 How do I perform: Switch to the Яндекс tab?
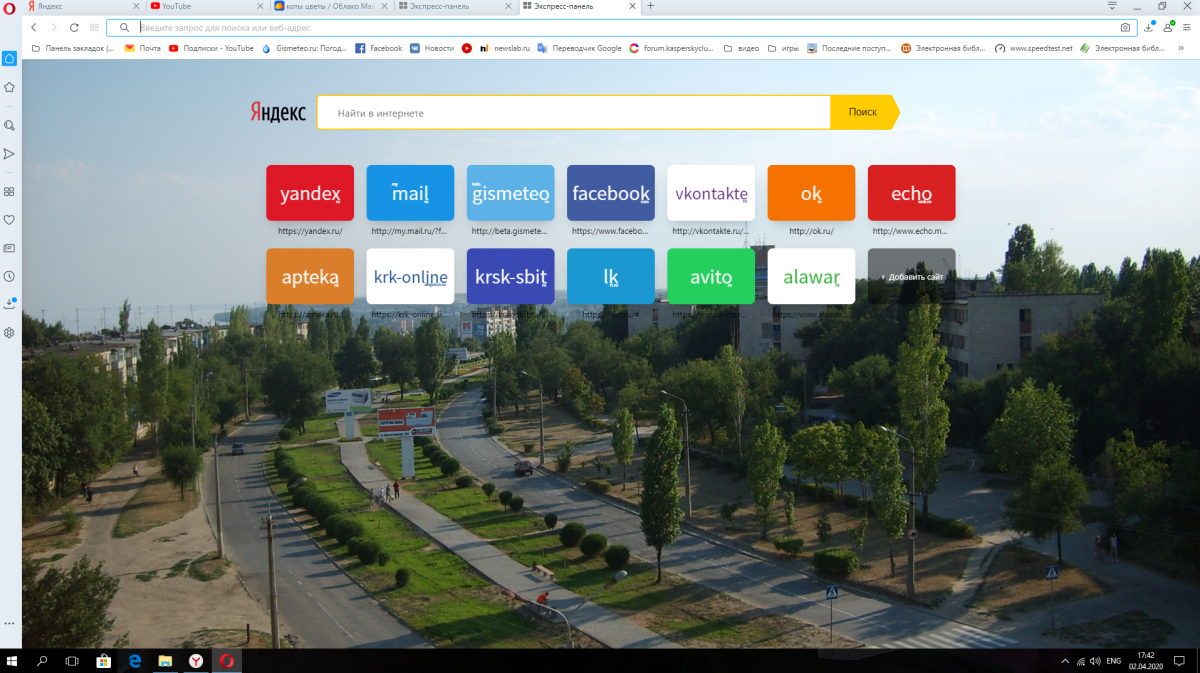click(80, 6)
